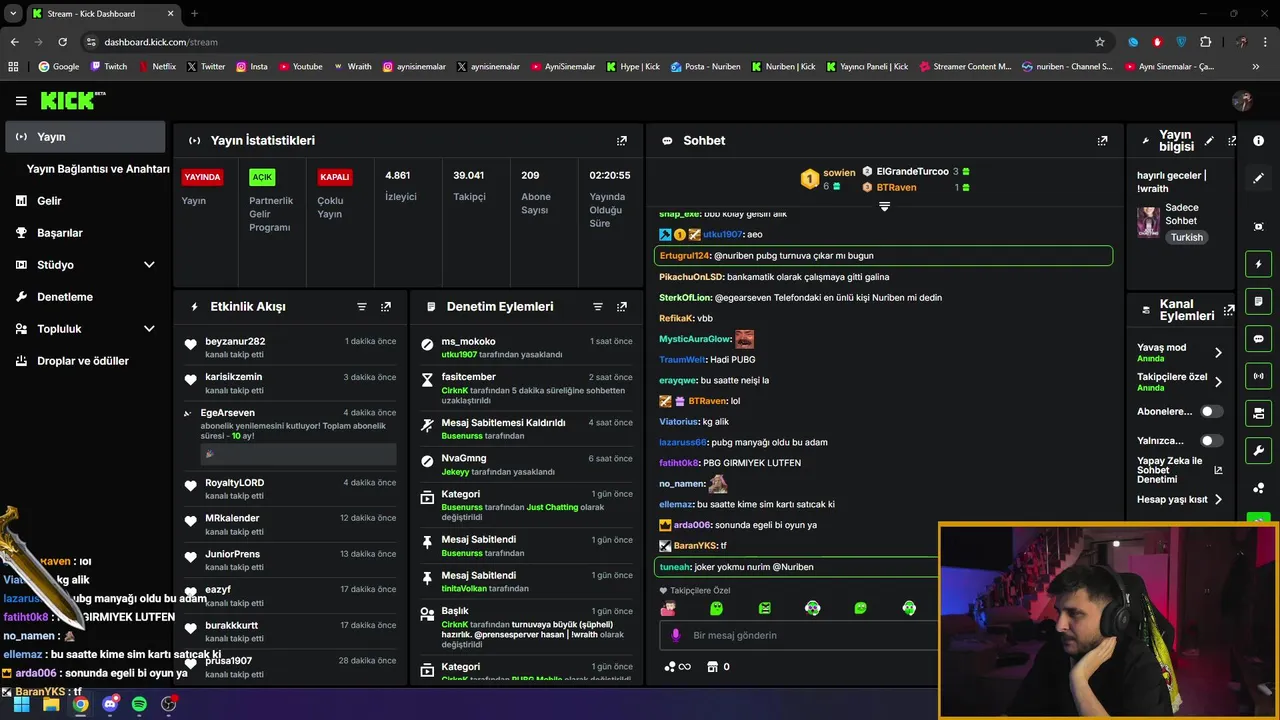Pop out the Etkinlik Akışı panel

click(386, 307)
